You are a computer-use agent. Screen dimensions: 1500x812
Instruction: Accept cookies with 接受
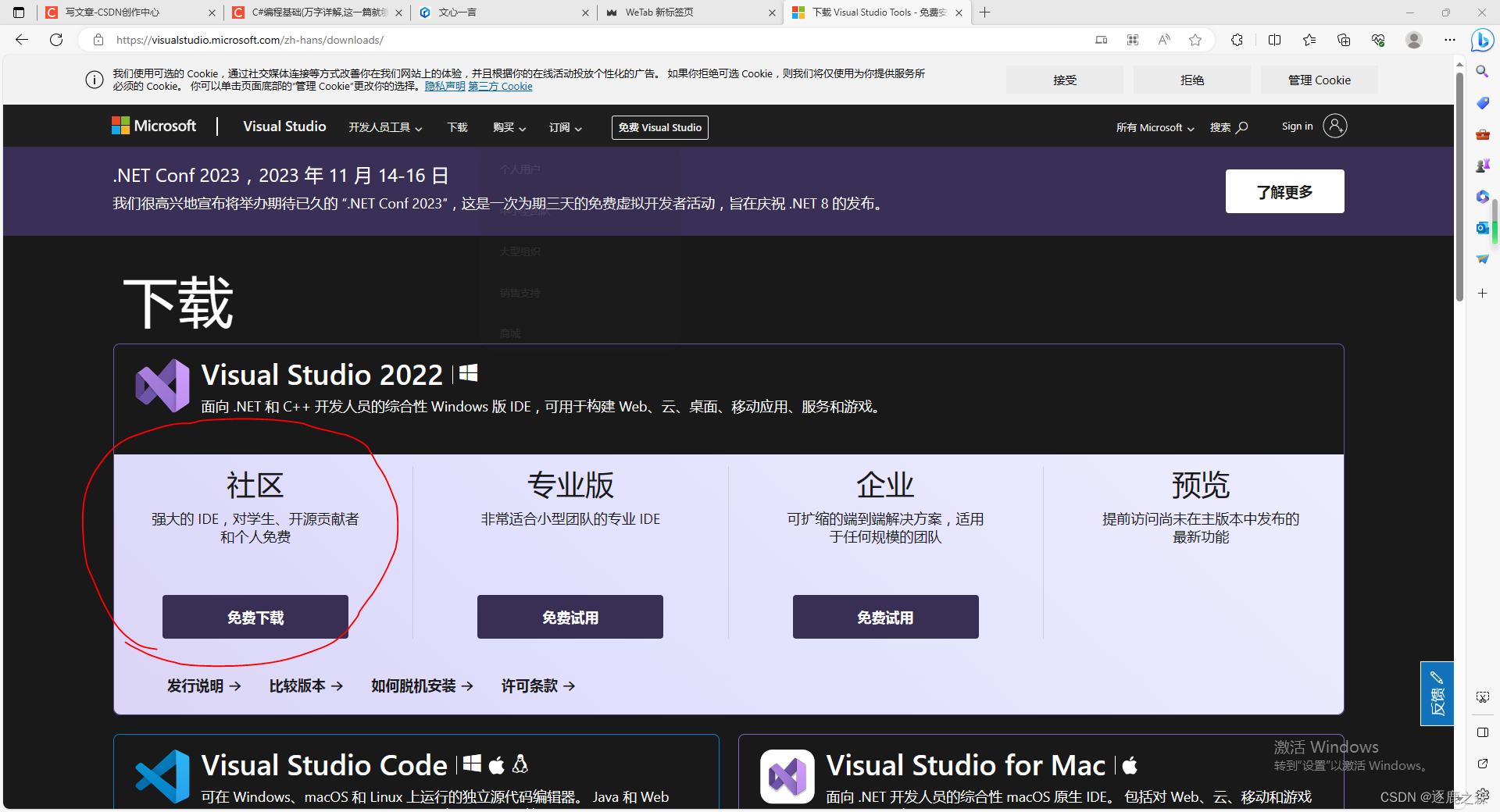pyautogui.click(x=1065, y=80)
